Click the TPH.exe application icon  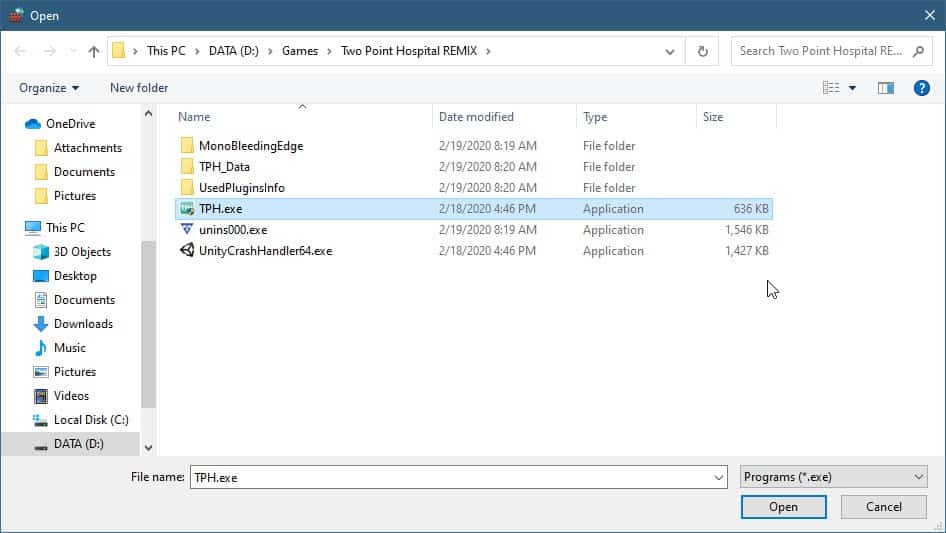[187, 209]
